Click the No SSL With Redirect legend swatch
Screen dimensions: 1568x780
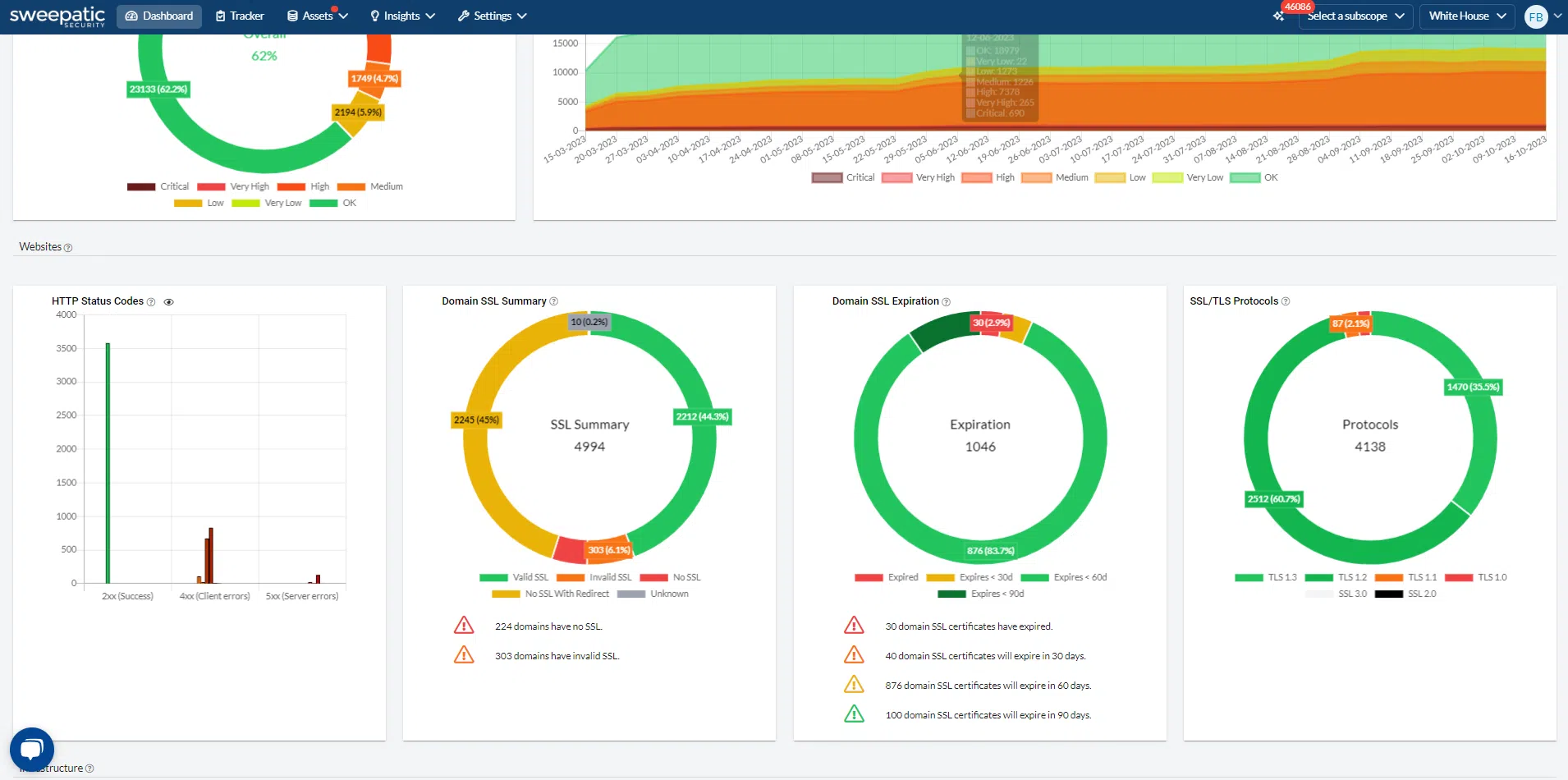point(506,594)
